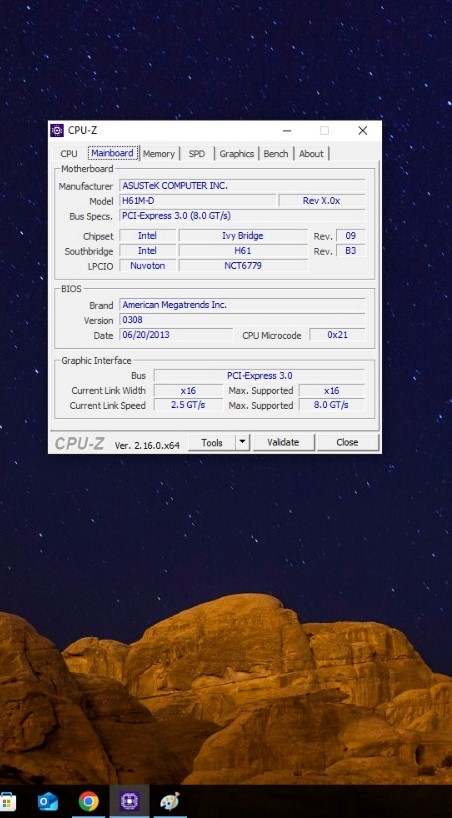The width and height of the screenshot is (452, 818).
Task: Click the chipset revision 09 field
Action: coord(351,236)
